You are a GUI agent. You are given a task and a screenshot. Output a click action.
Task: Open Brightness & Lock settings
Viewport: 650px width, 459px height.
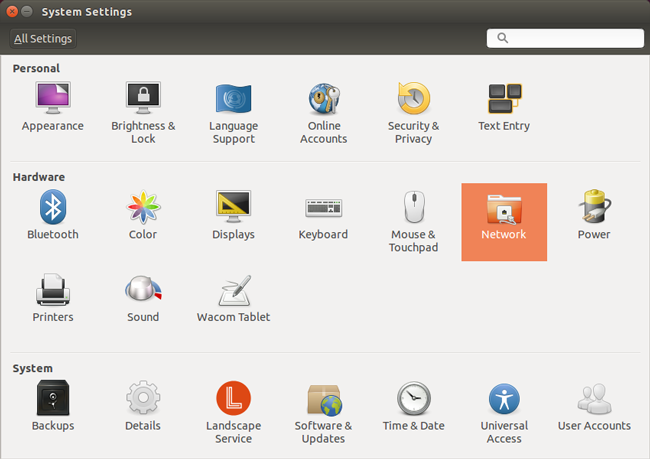click(143, 112)
